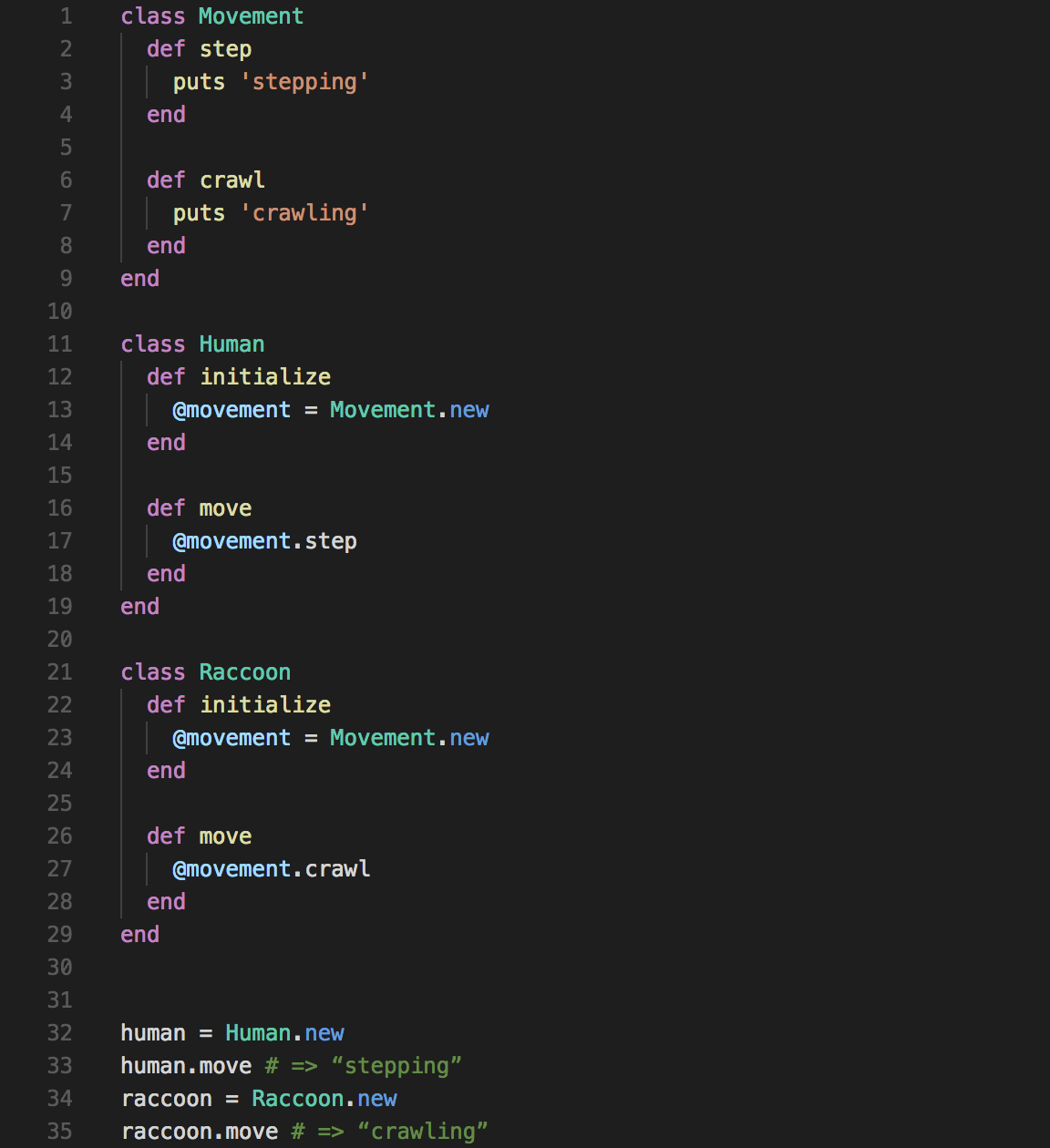The height and width of the screenshot is (1148, 1050).
Task: Click the new call on line 13
Action: click(x=469, y=410)
